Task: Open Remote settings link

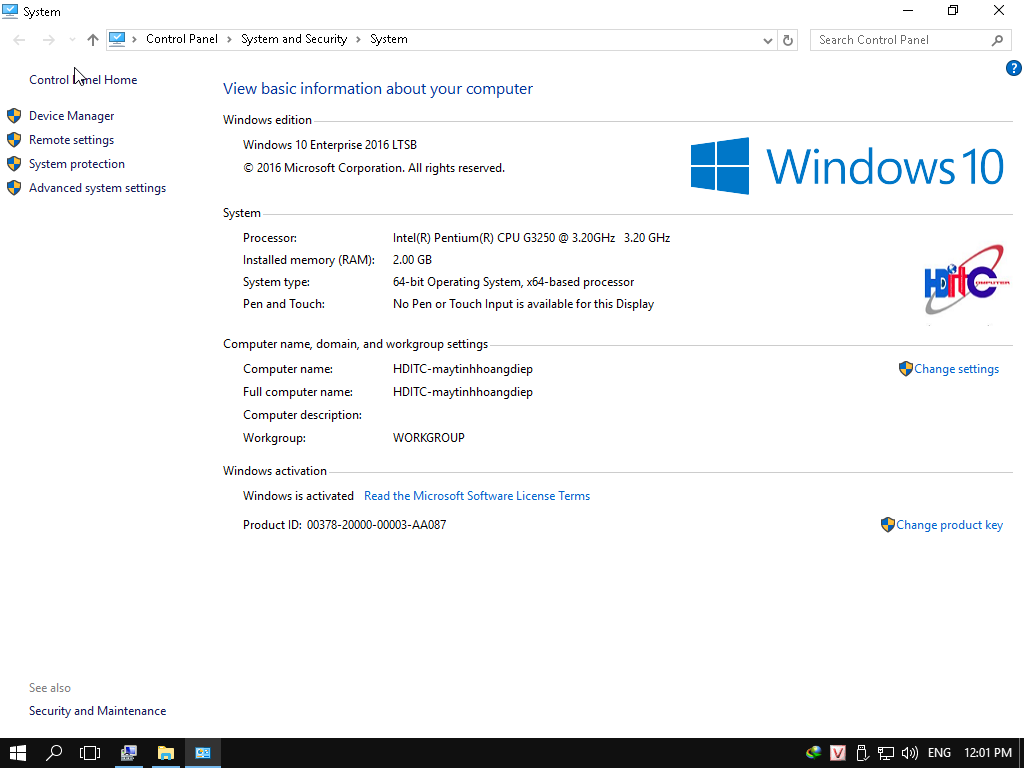Action: coord(71,140)
